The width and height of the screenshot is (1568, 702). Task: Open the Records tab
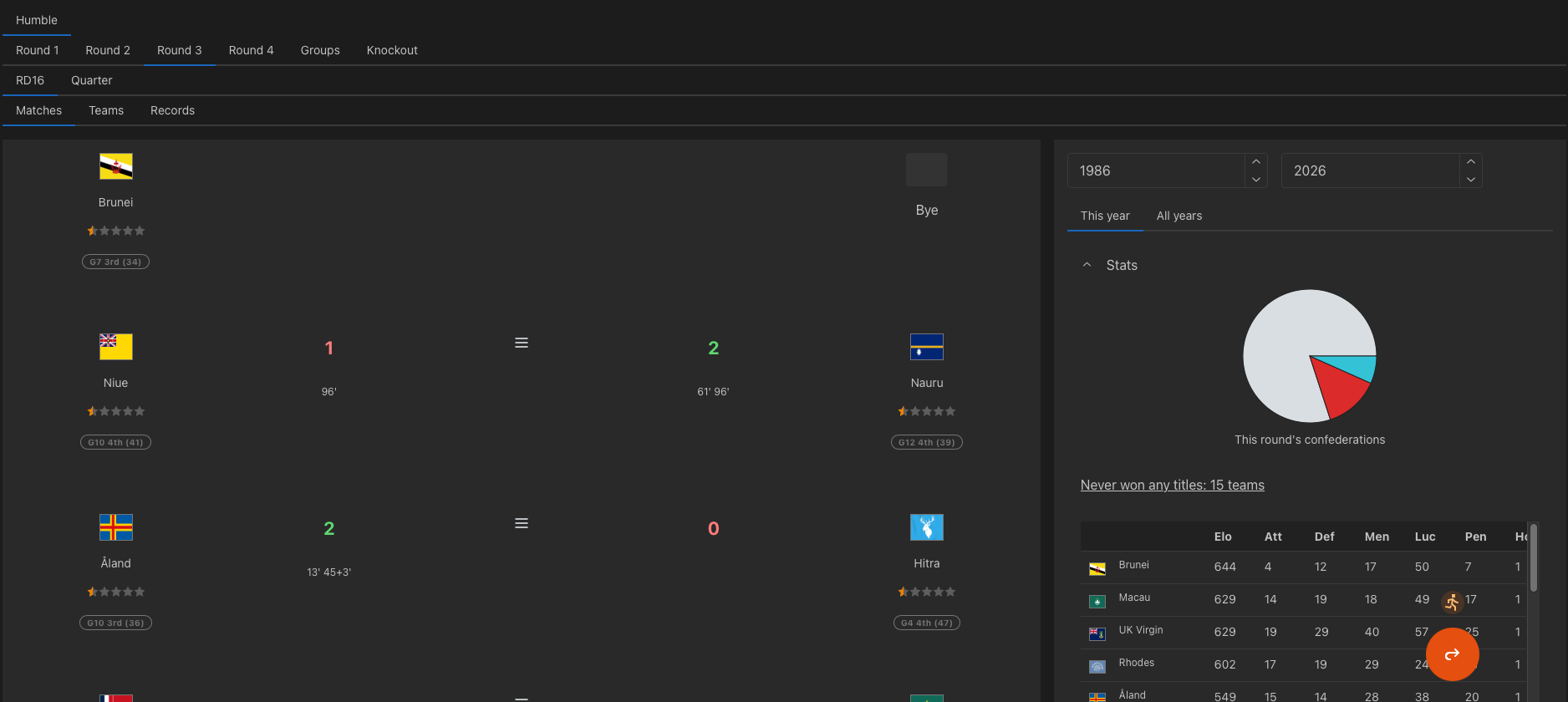(x=173, y=110)
